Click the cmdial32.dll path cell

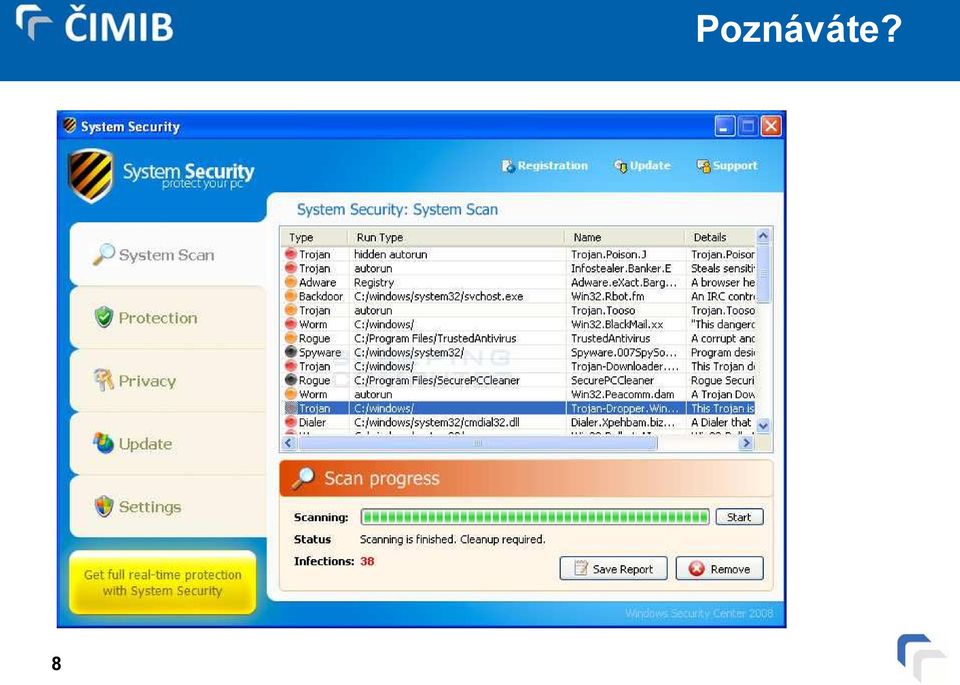pyautogui.click(x=437, y=422)
